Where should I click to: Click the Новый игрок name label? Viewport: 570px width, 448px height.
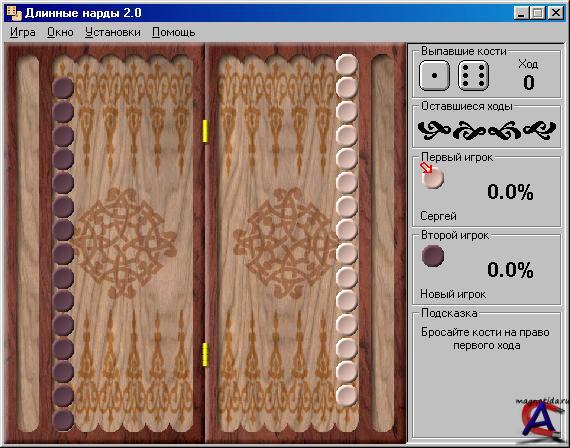pos(453,294)
